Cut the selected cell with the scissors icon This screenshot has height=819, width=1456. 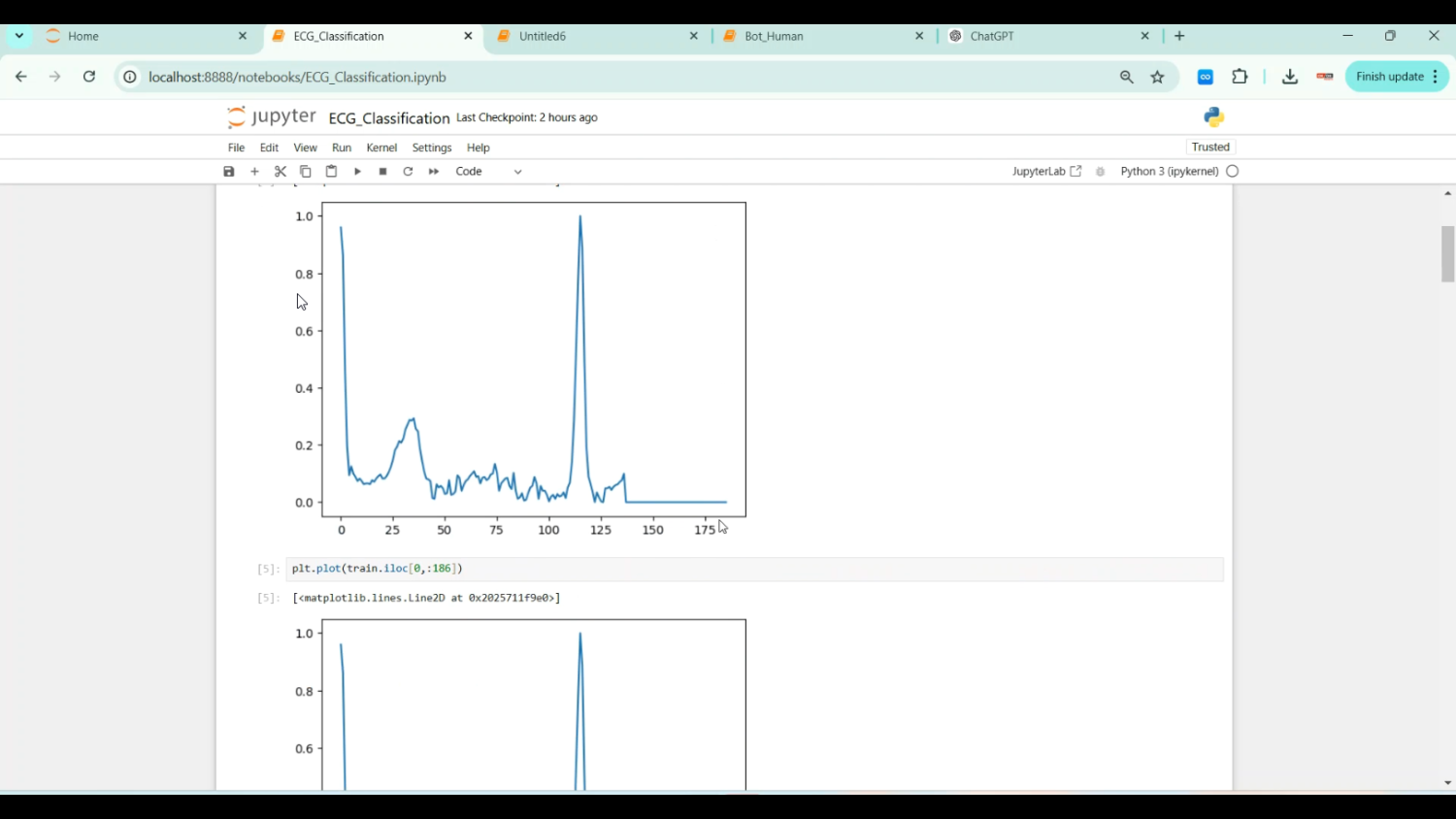(281, 172)
